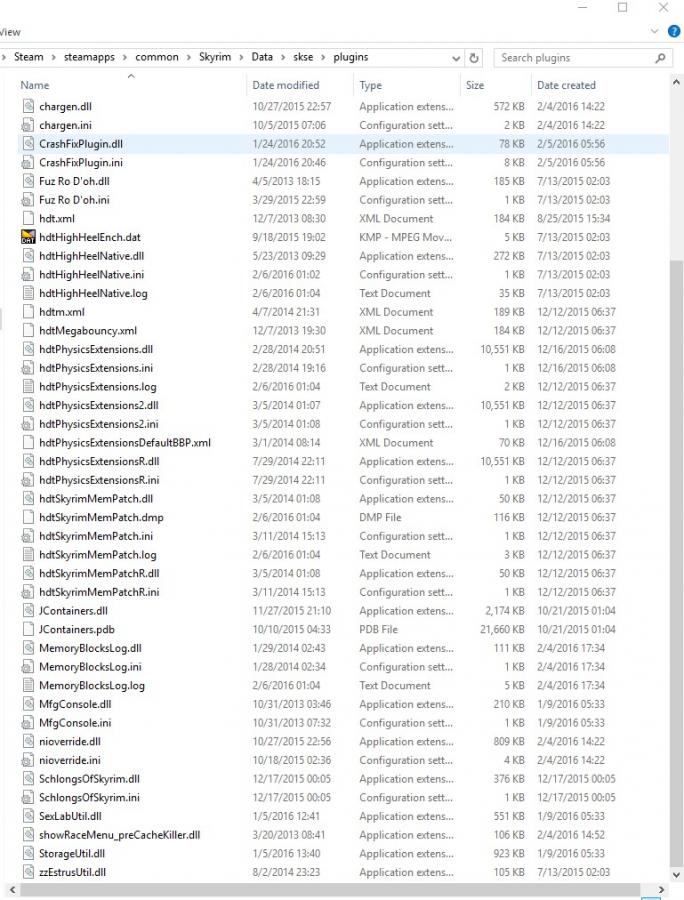Click the JContainers.pdb file icon
Image resolution: width=684 pixels, height=900 pixels.
click(28, 629)
